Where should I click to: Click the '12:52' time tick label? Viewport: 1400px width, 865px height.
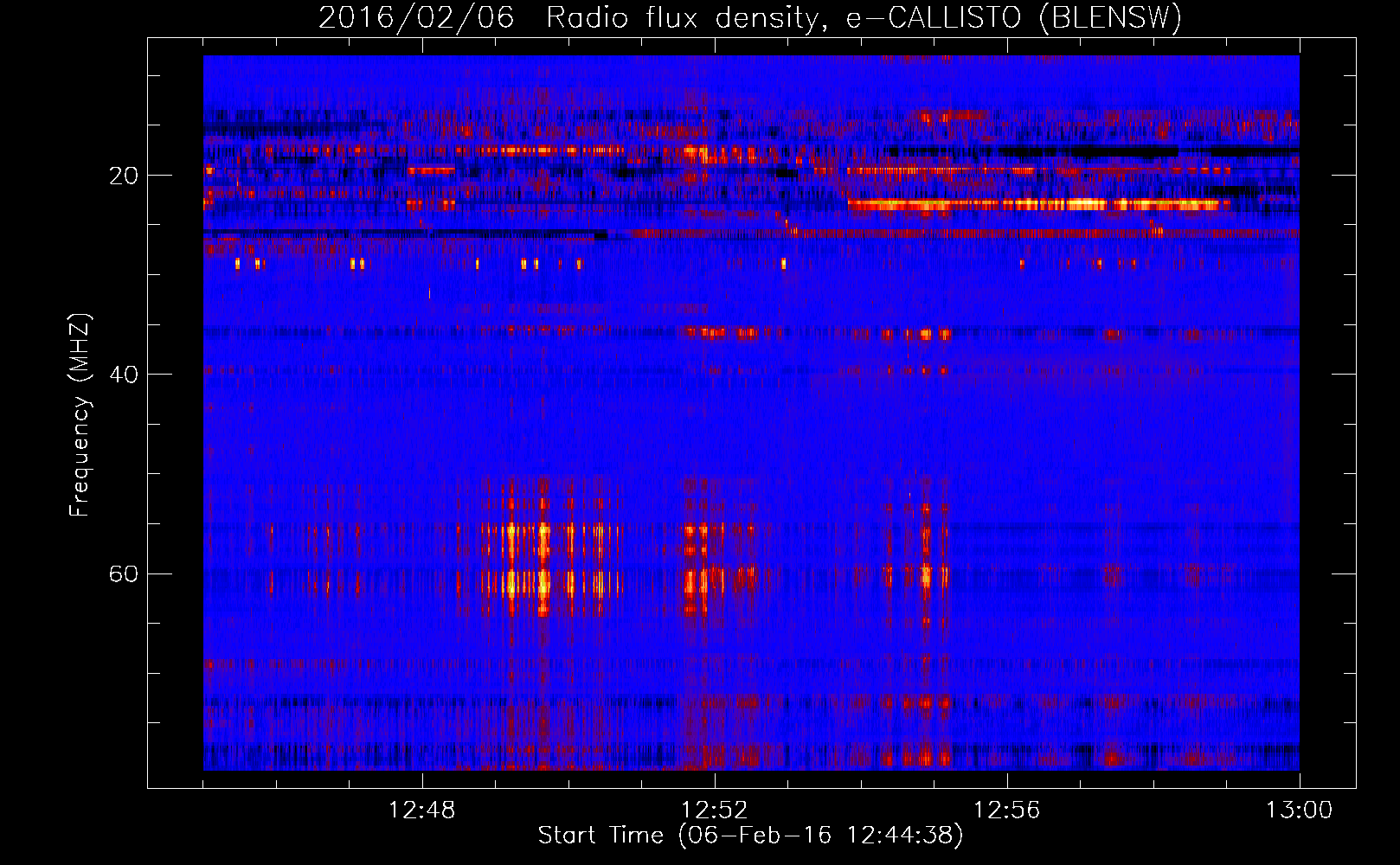point(714,811)
